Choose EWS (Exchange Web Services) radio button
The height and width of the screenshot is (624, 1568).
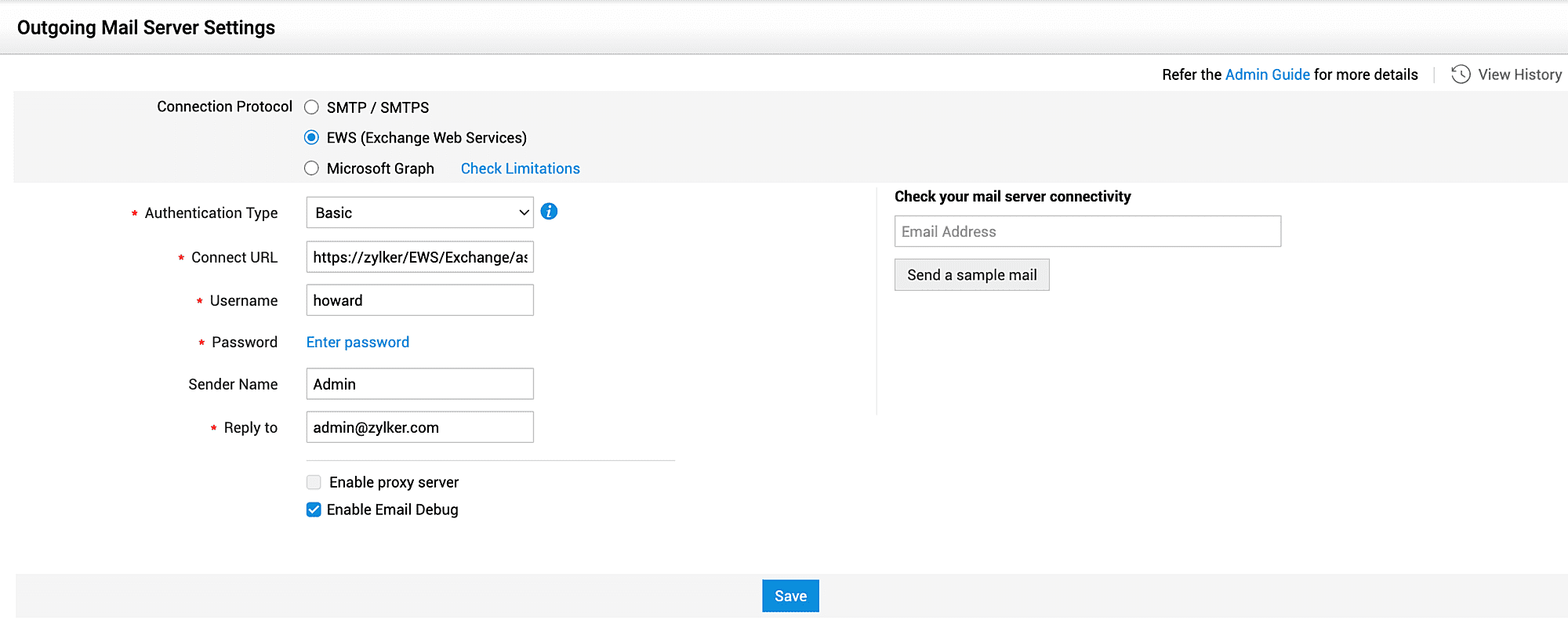coord(312,138)
